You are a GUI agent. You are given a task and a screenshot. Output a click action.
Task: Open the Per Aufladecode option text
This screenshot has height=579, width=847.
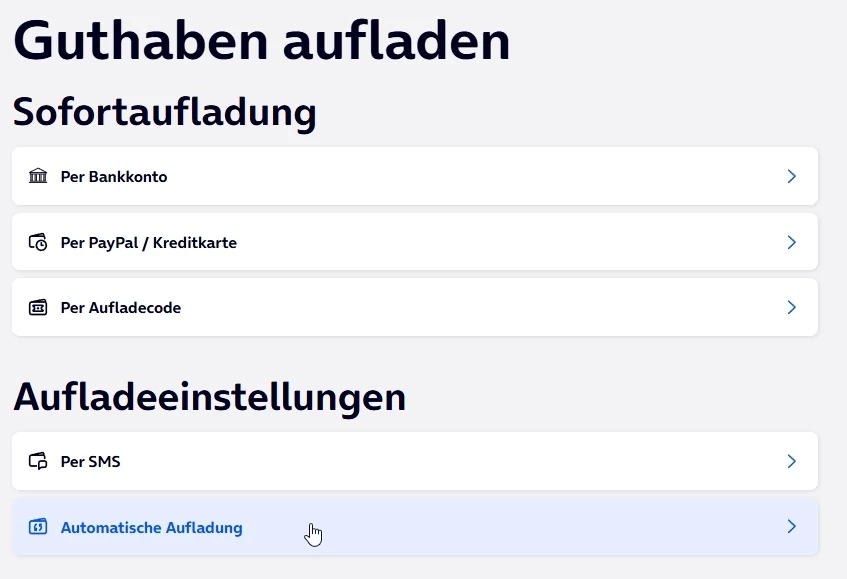click(x=120, y=307)
